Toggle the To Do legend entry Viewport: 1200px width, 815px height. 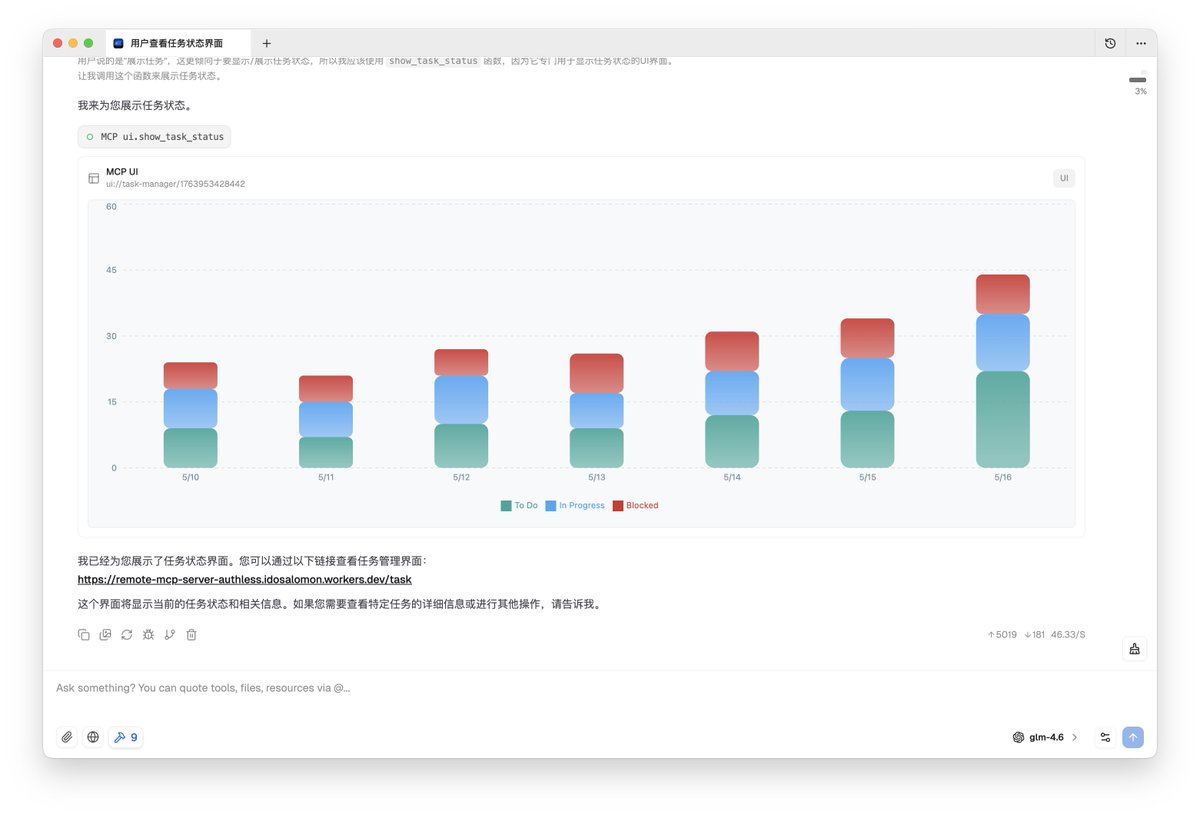click(519, 506)
